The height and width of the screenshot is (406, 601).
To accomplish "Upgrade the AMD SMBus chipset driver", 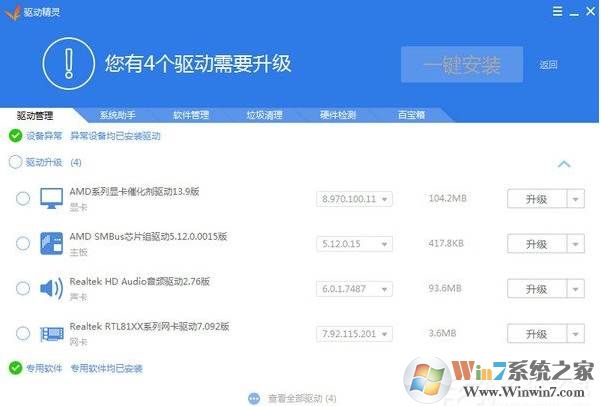I will point(537,244).
